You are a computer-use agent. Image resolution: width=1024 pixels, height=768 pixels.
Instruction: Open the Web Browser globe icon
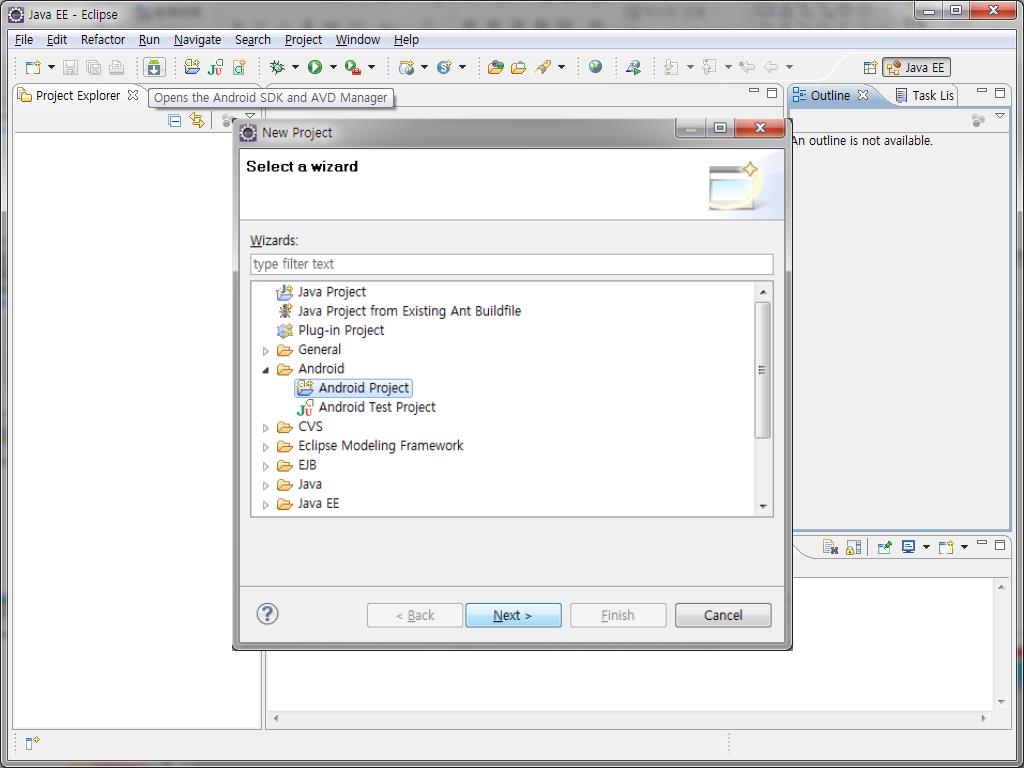[x=595, y=67]
